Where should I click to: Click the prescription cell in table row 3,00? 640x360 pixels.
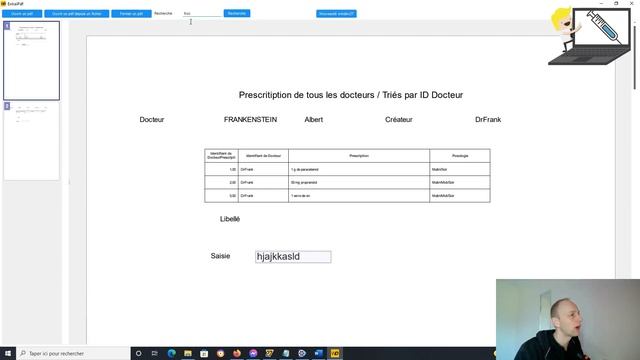pyautogui.click(x=359, y=196)
